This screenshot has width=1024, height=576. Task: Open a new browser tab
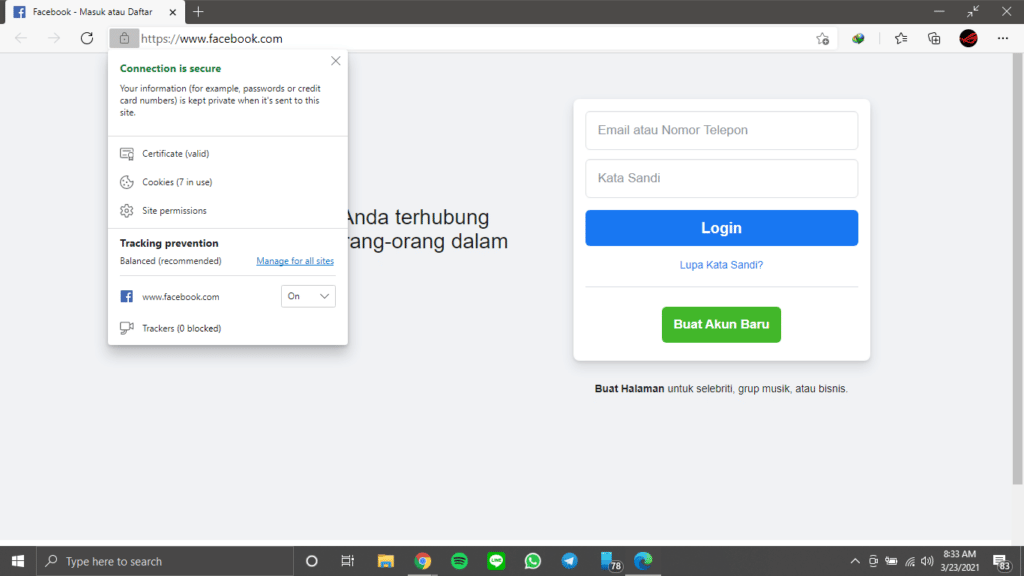click(x=198, y=12)
